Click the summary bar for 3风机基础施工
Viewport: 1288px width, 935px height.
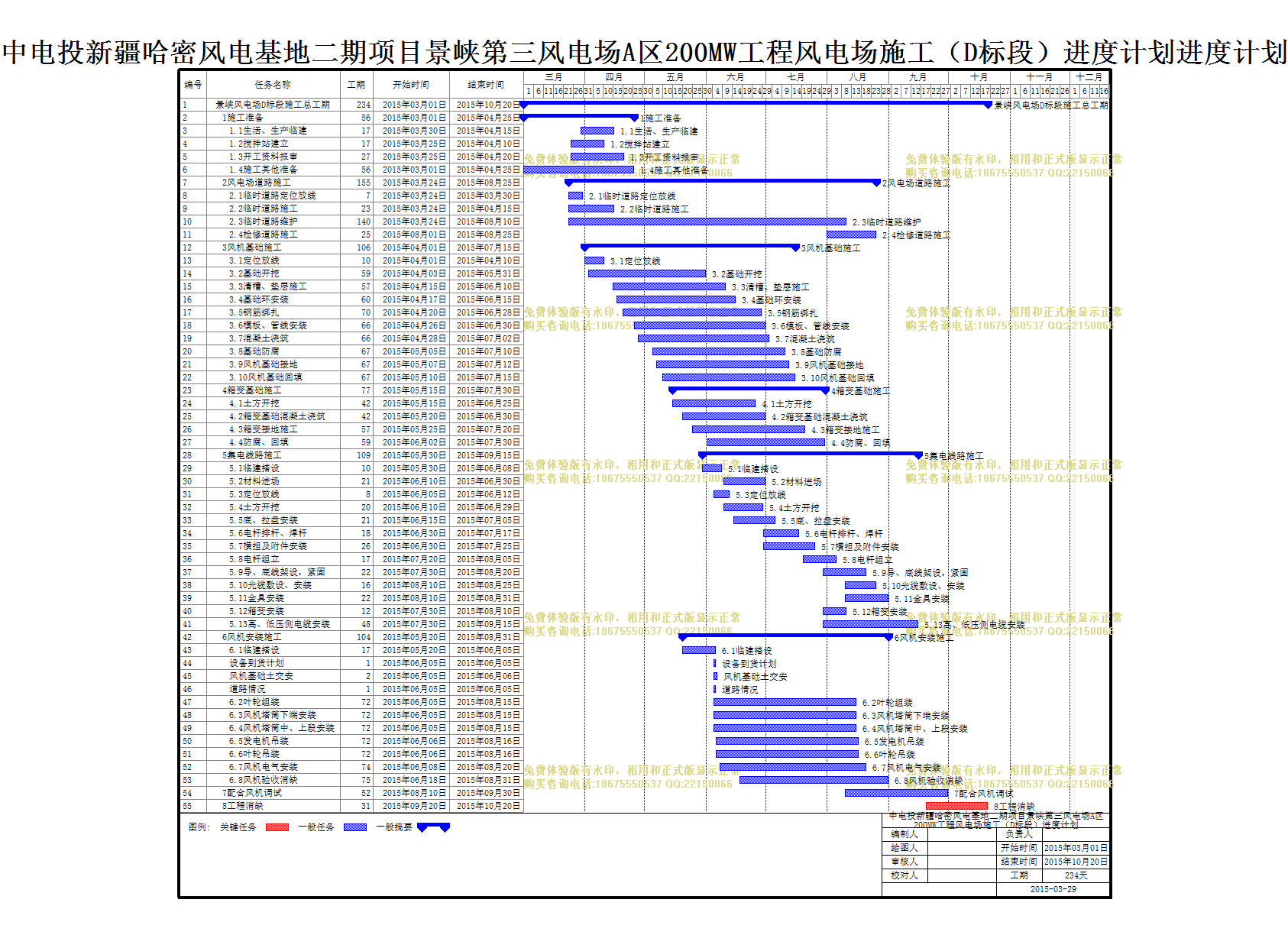[x=691, y=247]
